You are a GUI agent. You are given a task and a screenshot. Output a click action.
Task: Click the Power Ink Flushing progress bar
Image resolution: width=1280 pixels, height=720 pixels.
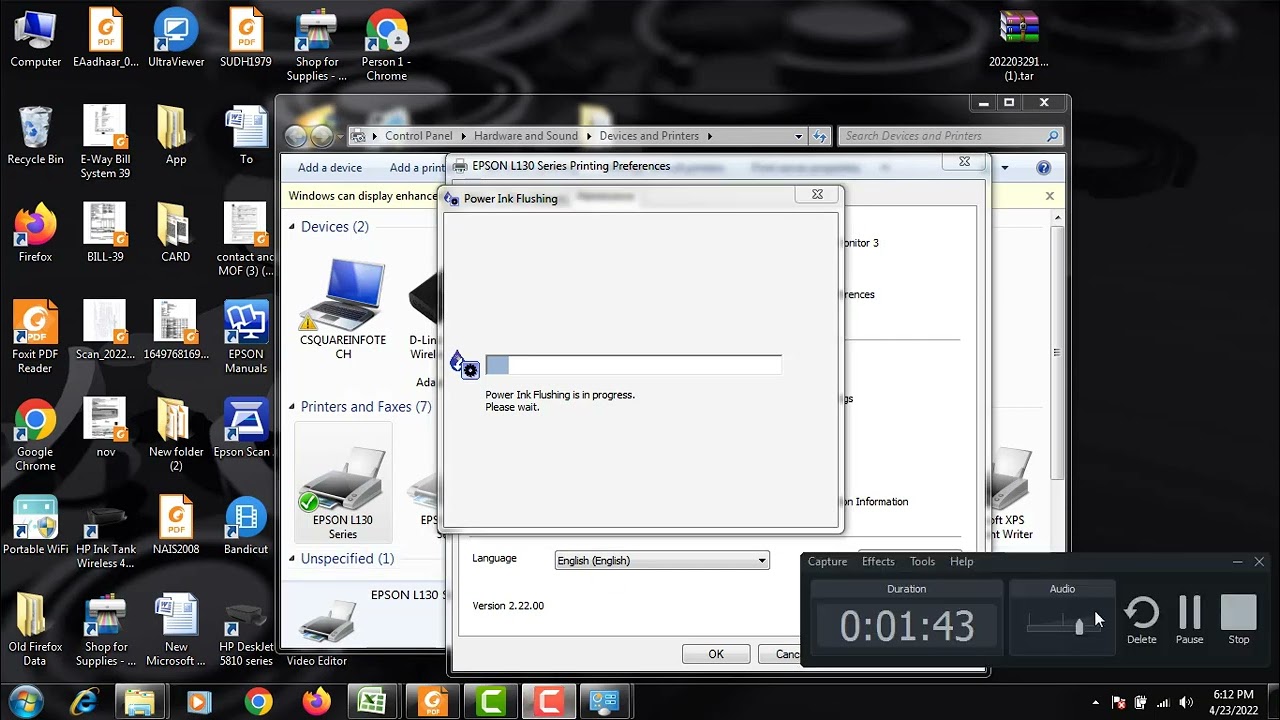click(x=633, y=366)
